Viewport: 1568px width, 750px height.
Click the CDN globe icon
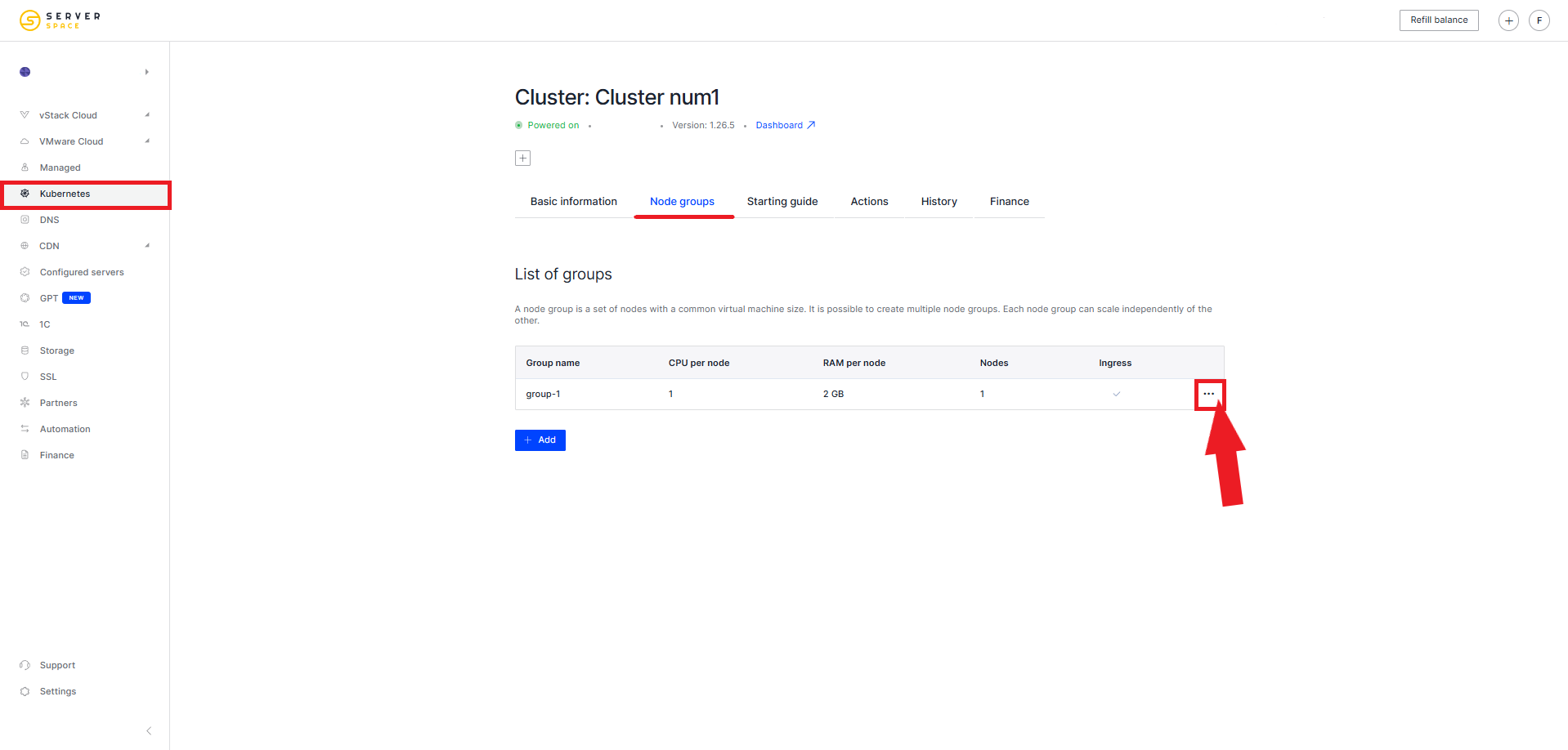point(25,246)
